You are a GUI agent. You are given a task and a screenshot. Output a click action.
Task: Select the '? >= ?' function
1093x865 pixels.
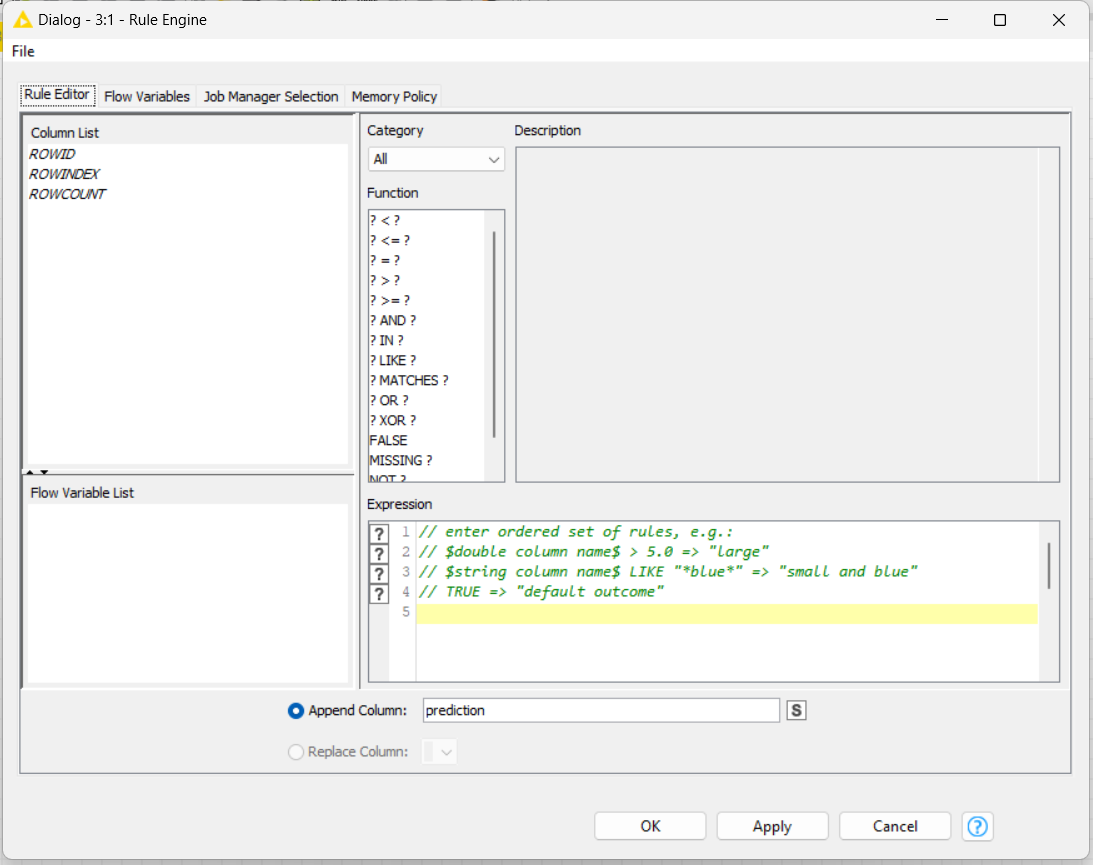(x=390, y=301)
